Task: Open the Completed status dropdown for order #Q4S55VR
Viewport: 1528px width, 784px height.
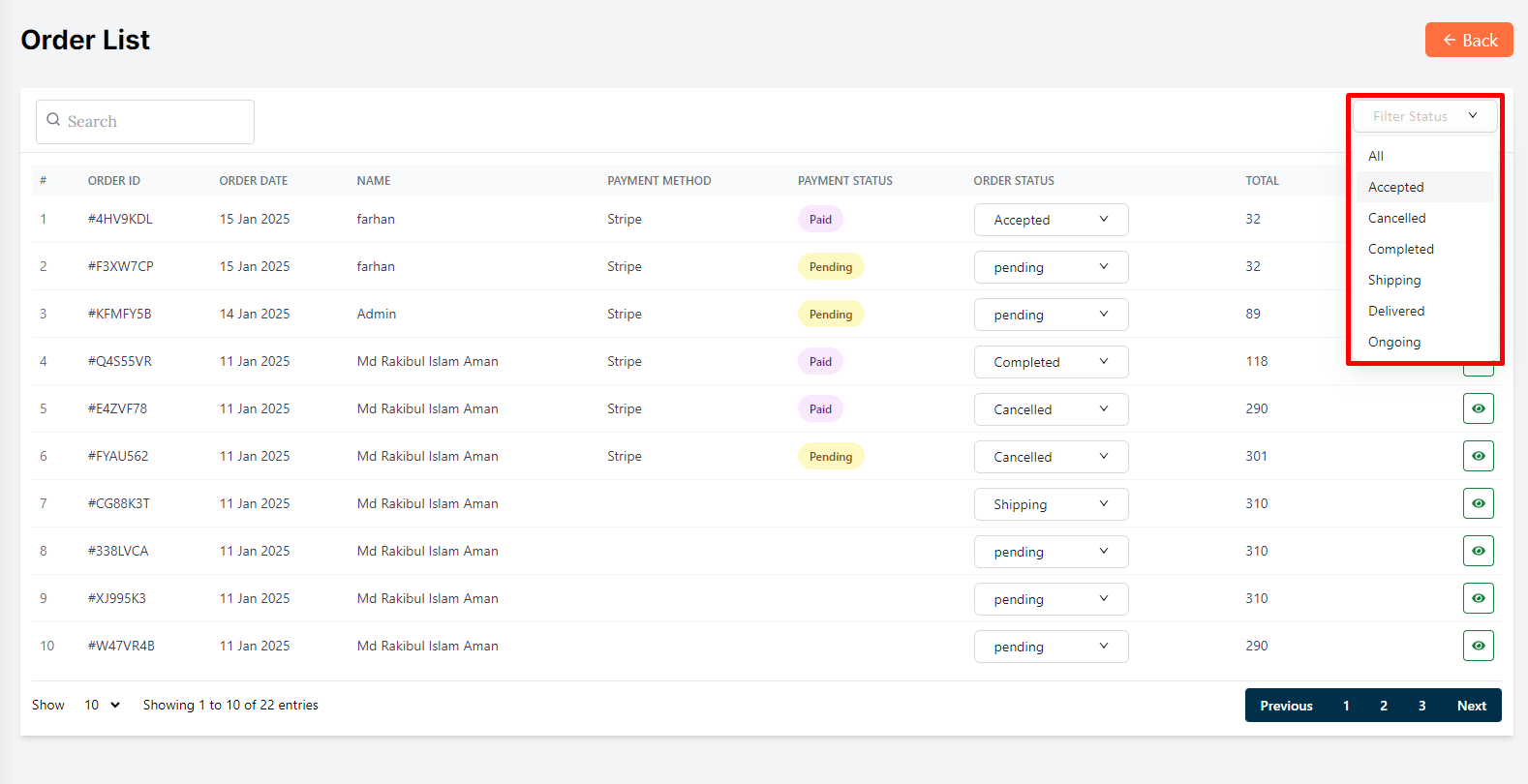Action: coord(1051,362)
